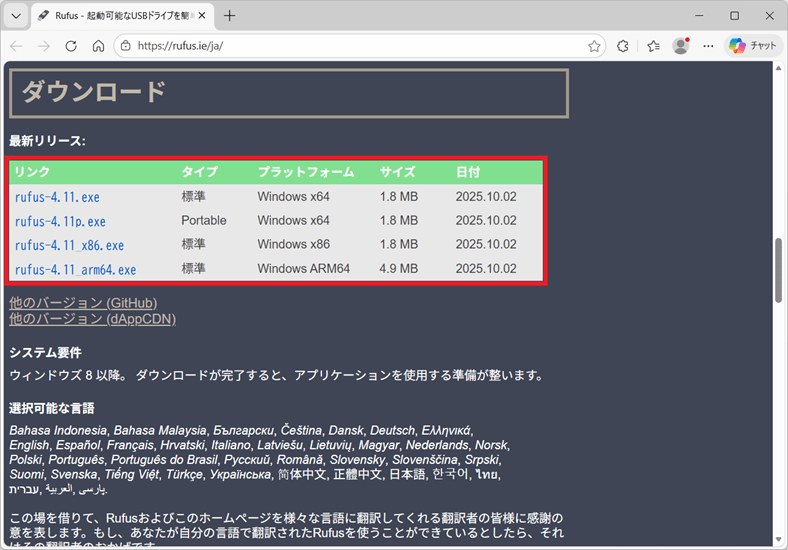788x550 pixels.
Task: Expand the tab actions chevron menu
Action: pos(15,16)
